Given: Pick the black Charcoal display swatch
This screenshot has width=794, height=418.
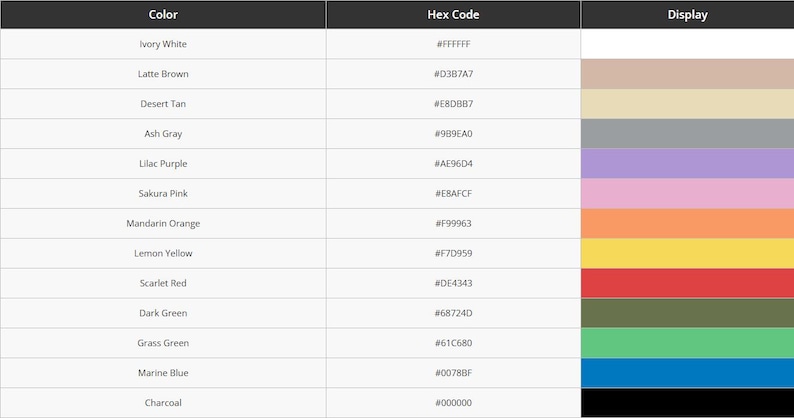Looking at the screenshot, I should click(x=688, y=403).
